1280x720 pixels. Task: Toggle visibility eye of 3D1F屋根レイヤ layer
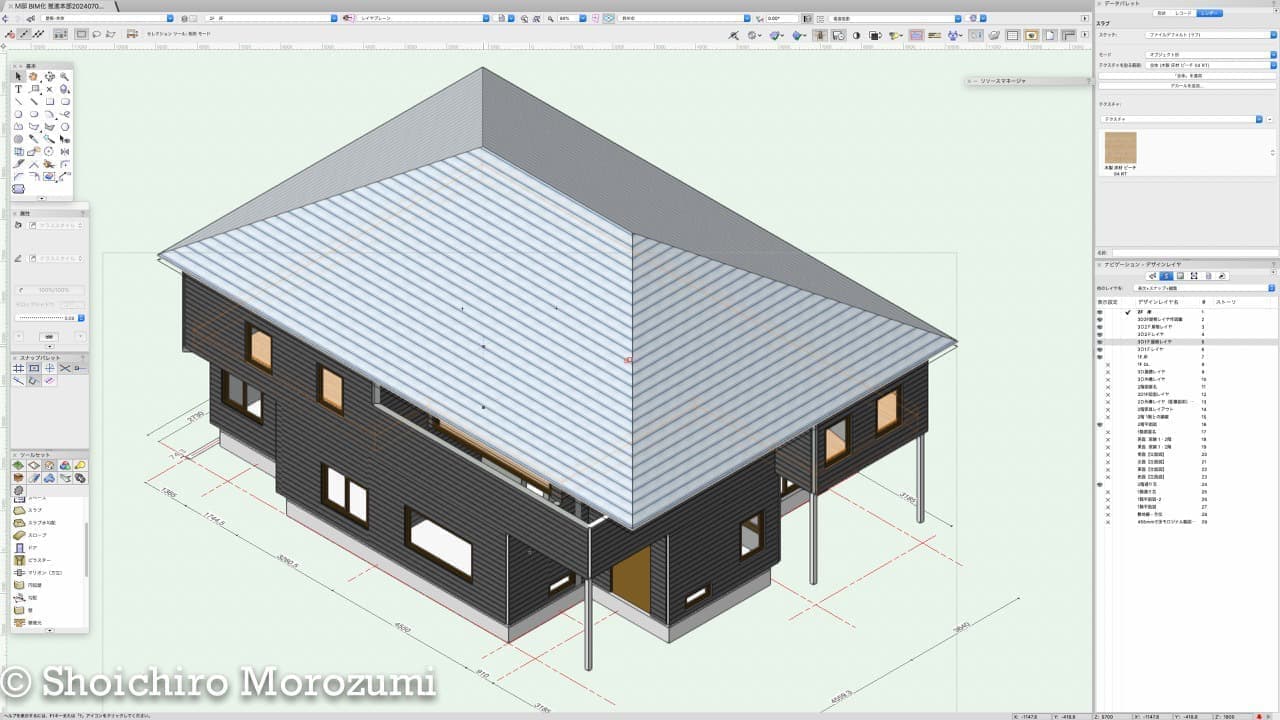1099,342
